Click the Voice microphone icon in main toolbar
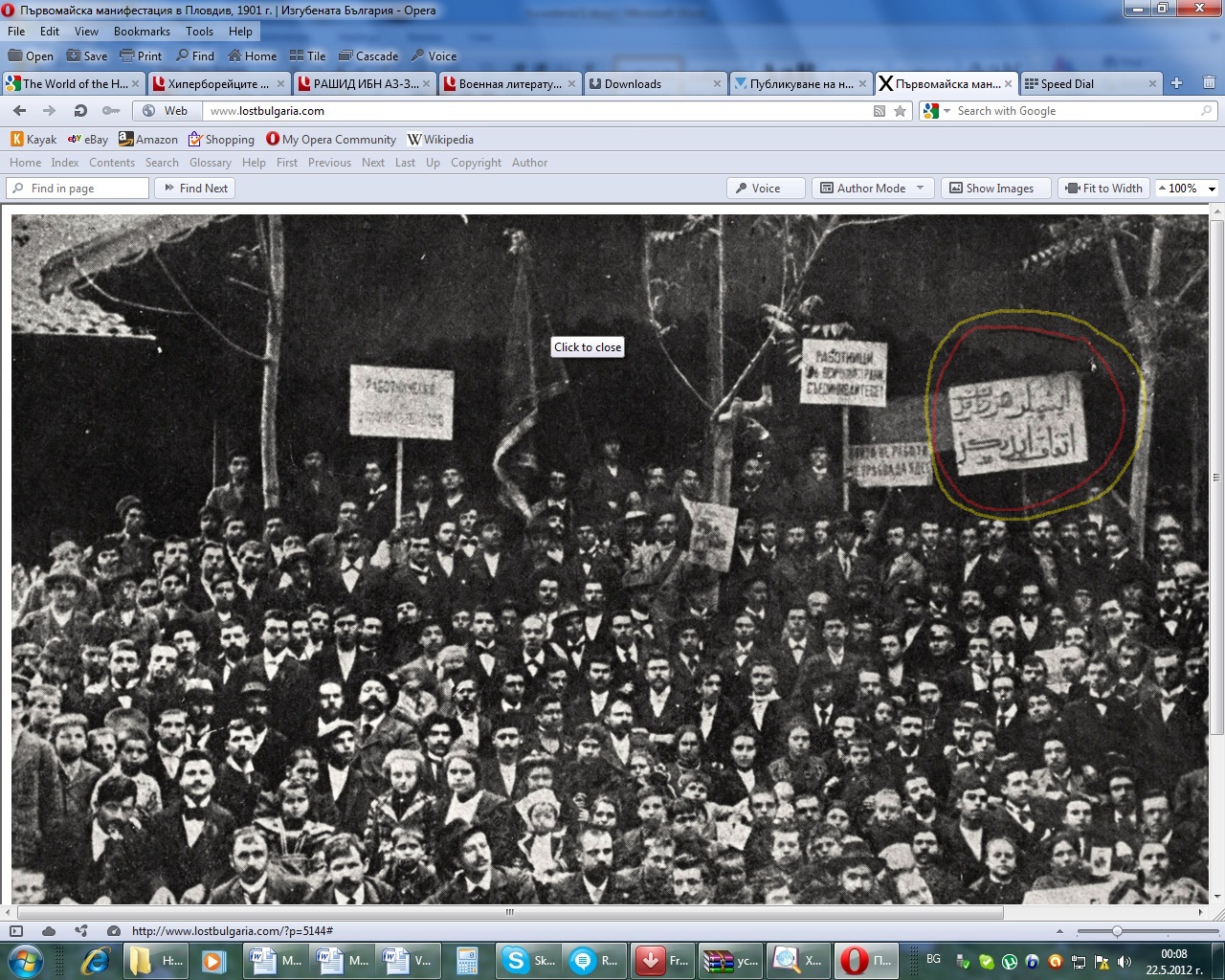Viewport: 1225px width, 980px height. click(x=418, y=56)
